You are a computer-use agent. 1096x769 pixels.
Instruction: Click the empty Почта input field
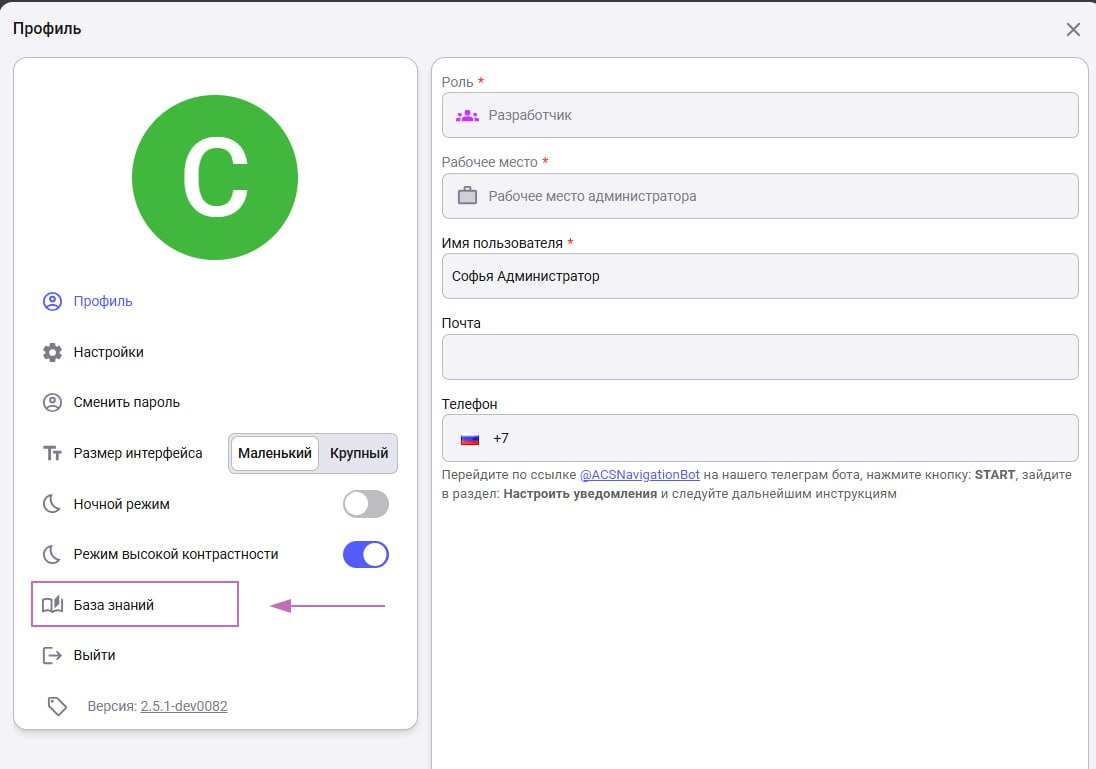click(x=760, y=357)
